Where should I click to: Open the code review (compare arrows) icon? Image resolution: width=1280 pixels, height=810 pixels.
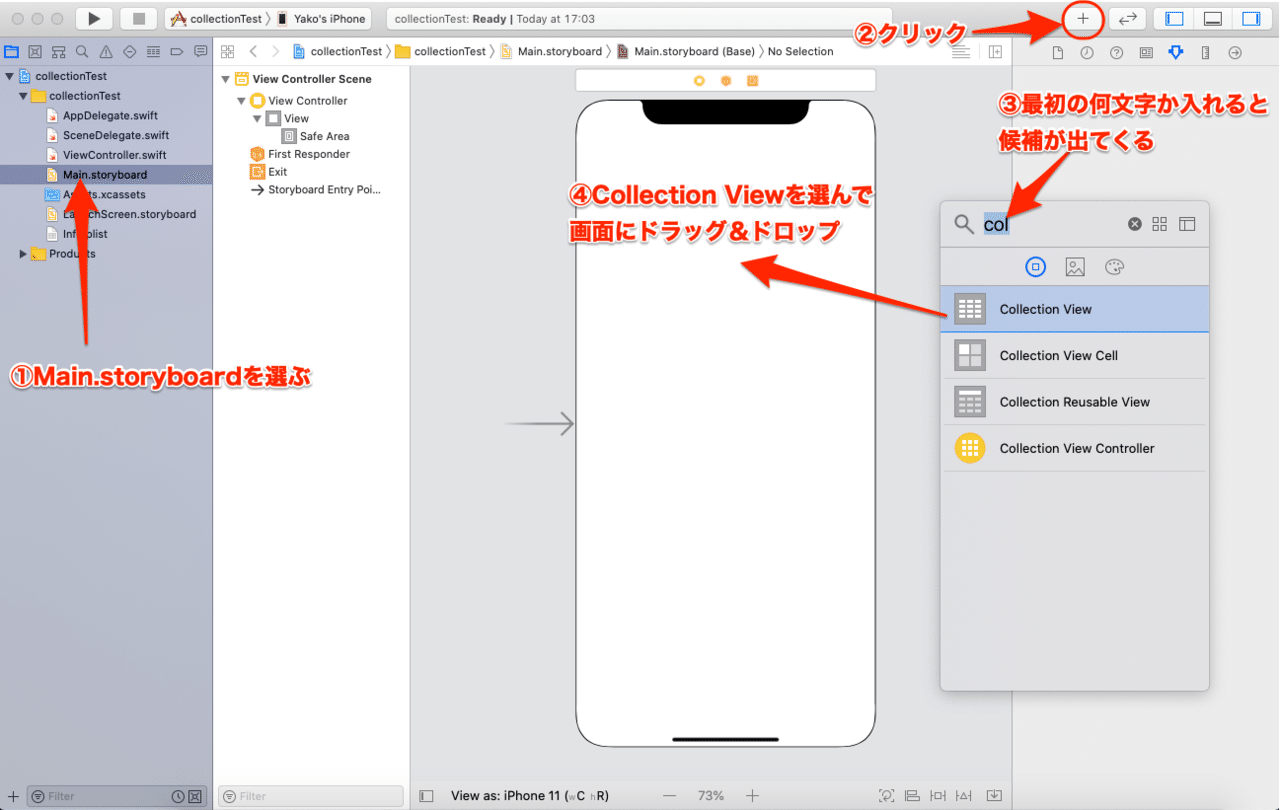click(x=1126, y=18)
